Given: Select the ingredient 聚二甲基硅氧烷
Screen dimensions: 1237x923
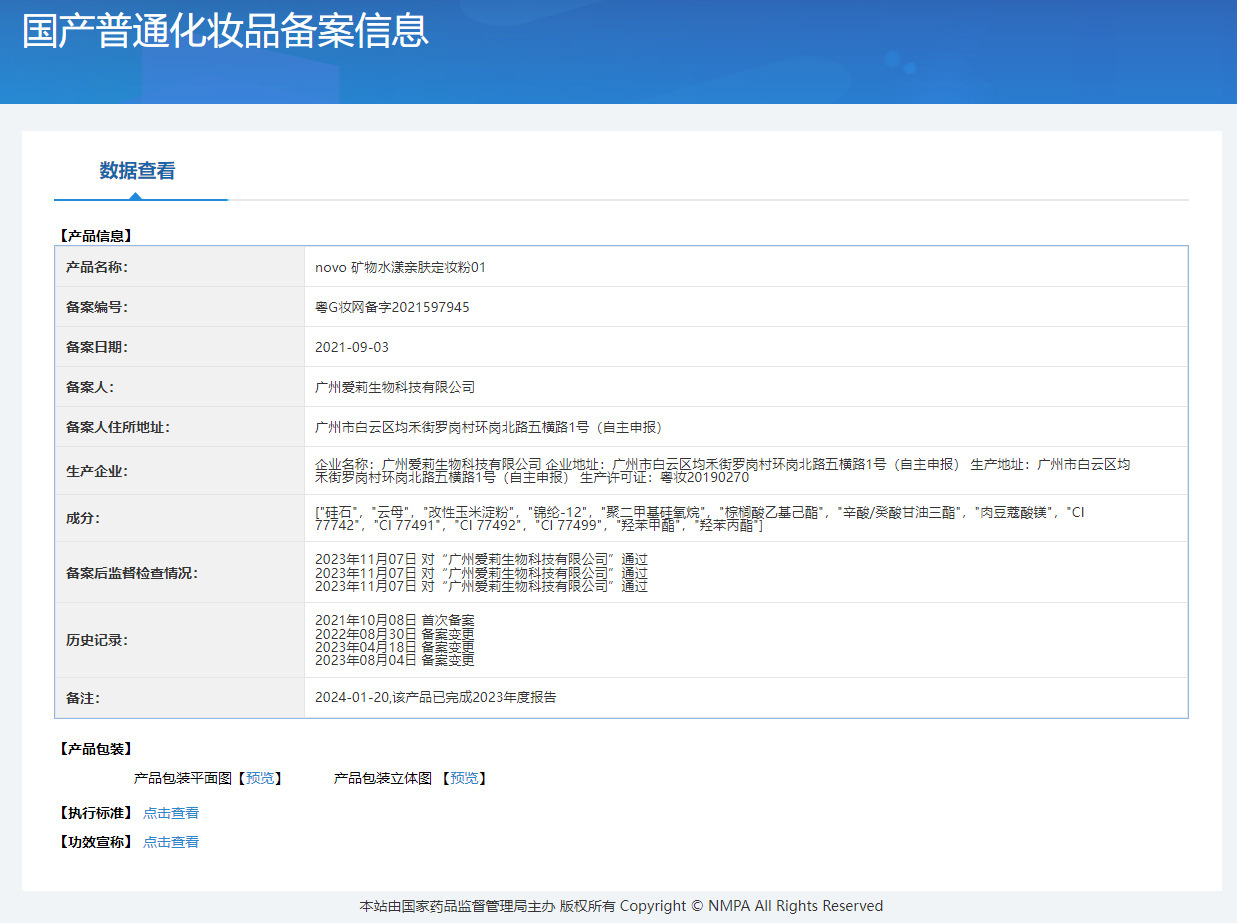Looking at the screenshot, I should click(x=651, y=512).
